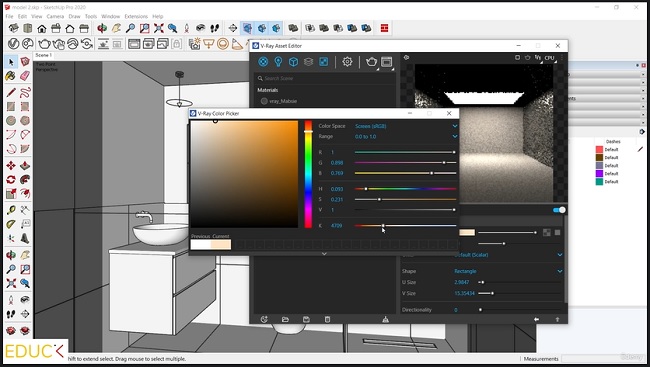Click the purge broom icon in Asset Editor footer
This screenshot has height=367, width=650.
[386, 319]
